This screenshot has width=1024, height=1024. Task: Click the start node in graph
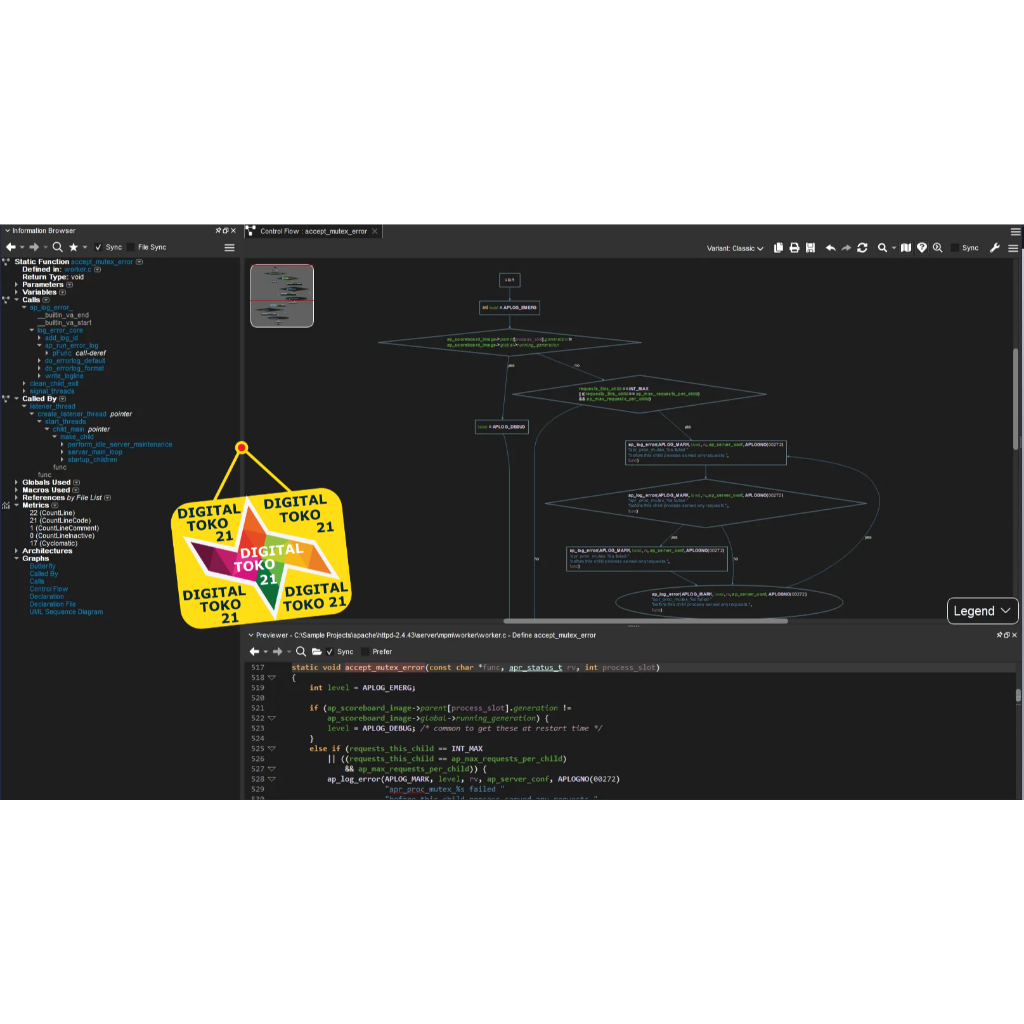tap(509, 280)
